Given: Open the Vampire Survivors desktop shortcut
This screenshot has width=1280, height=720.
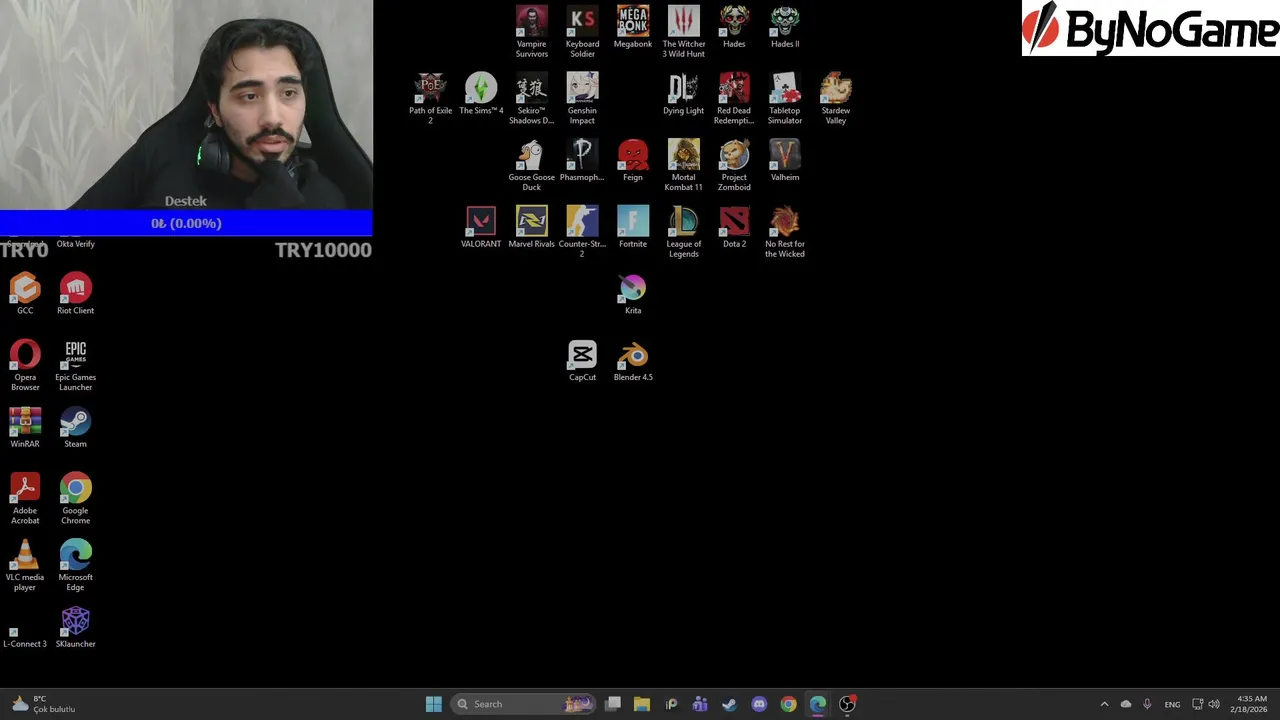Looking at the screenshot, I should [532, 31].
